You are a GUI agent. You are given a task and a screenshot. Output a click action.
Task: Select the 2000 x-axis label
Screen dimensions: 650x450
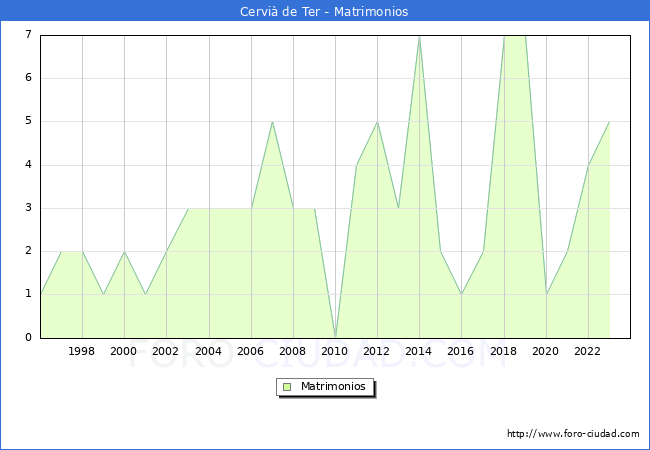(x=124, y=352)
